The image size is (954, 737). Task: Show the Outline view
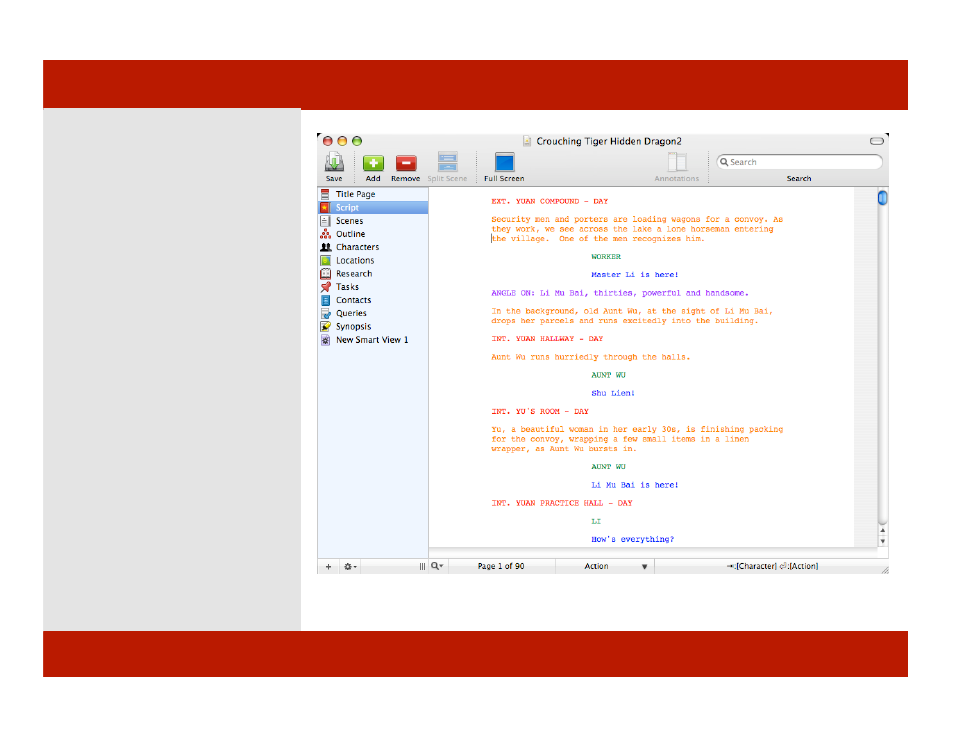373,234
